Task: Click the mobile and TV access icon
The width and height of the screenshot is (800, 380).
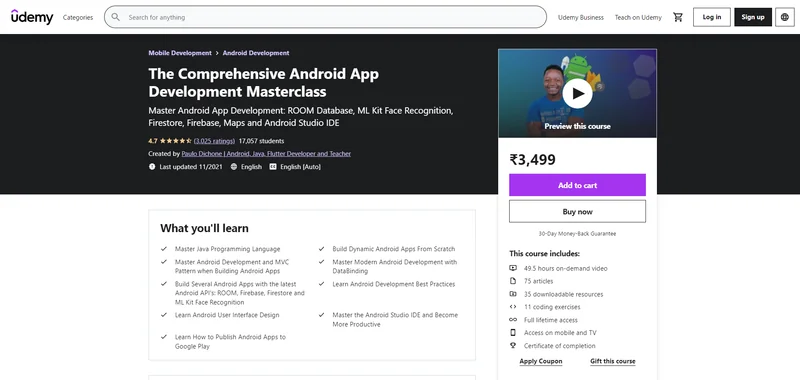Action: (x=513, y=333)
